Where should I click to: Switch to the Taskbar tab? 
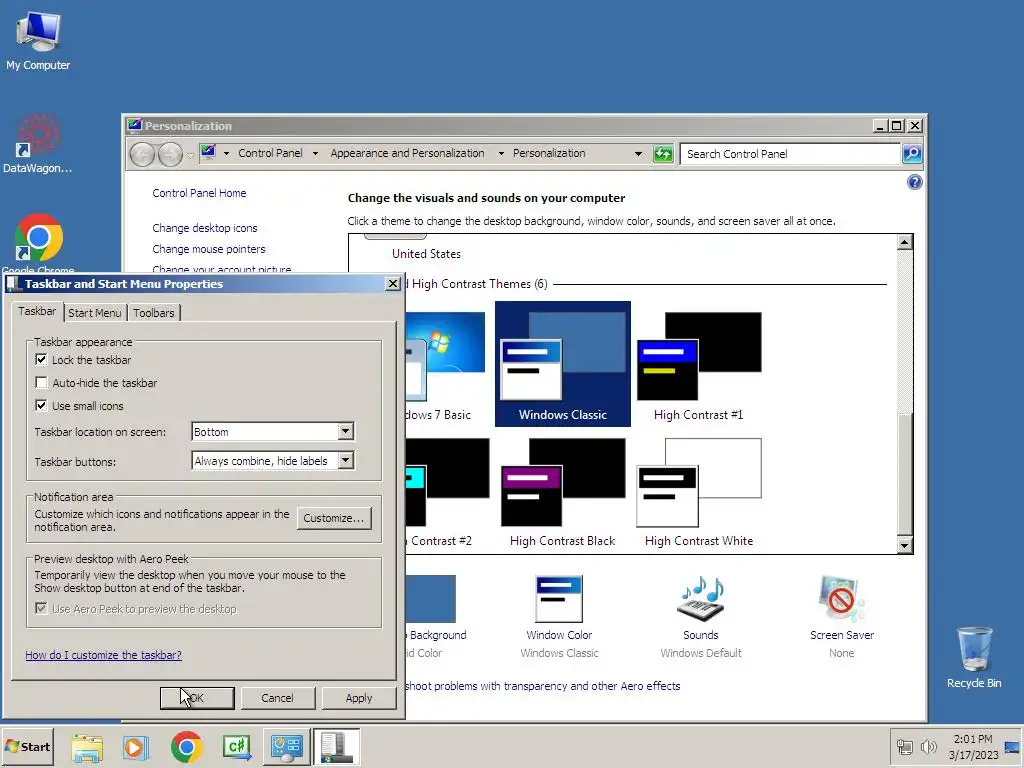click(37, 312)
